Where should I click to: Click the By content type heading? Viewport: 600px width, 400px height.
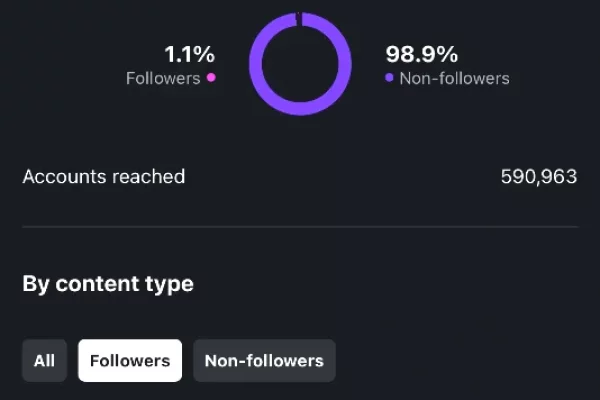point(108,284)
